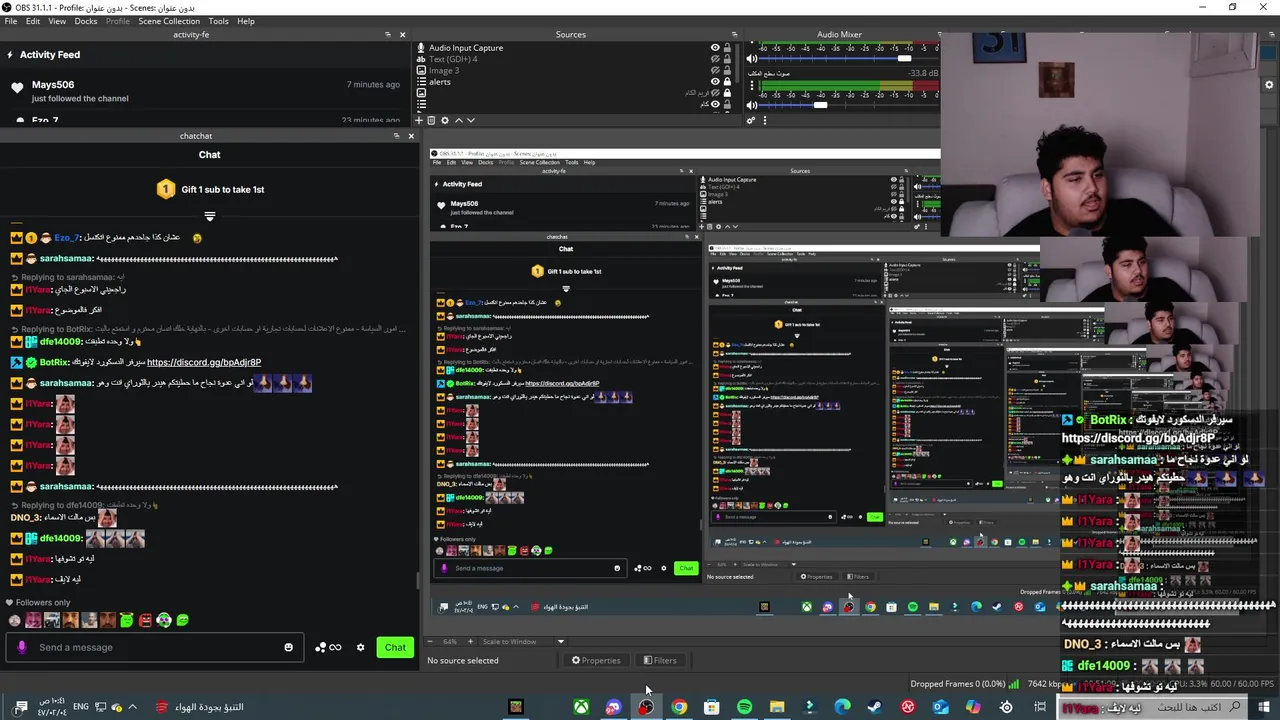Image resolution: width=1280 pixels, height=720 pixels.
Task: Open Microsoft Edge from the taskbar
Action: point(842,707)
